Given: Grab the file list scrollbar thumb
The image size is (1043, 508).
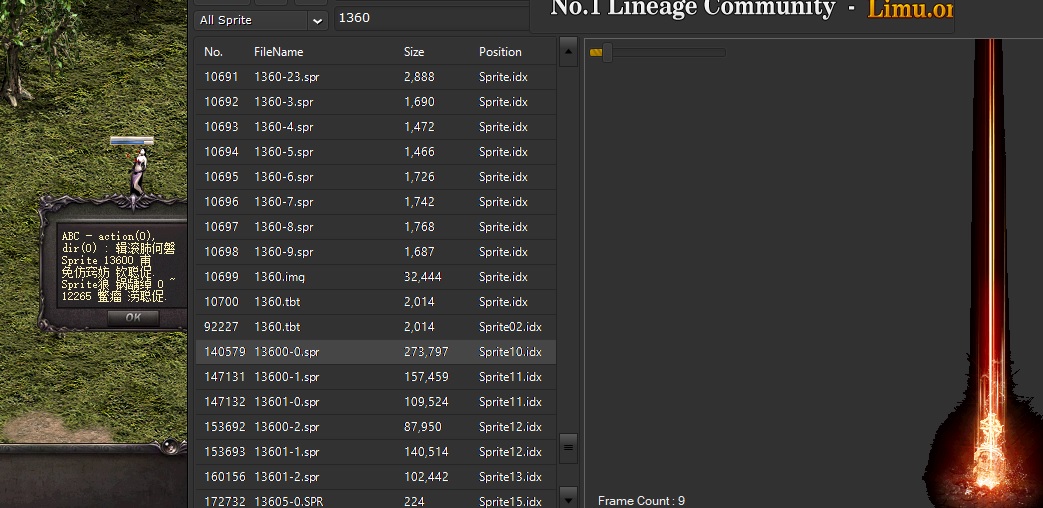Looking at the screenshot, I should coord(568,447).
